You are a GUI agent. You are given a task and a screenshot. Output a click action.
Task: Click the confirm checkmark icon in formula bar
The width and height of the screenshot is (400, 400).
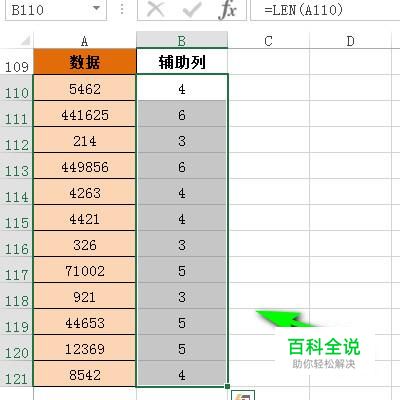192,9
